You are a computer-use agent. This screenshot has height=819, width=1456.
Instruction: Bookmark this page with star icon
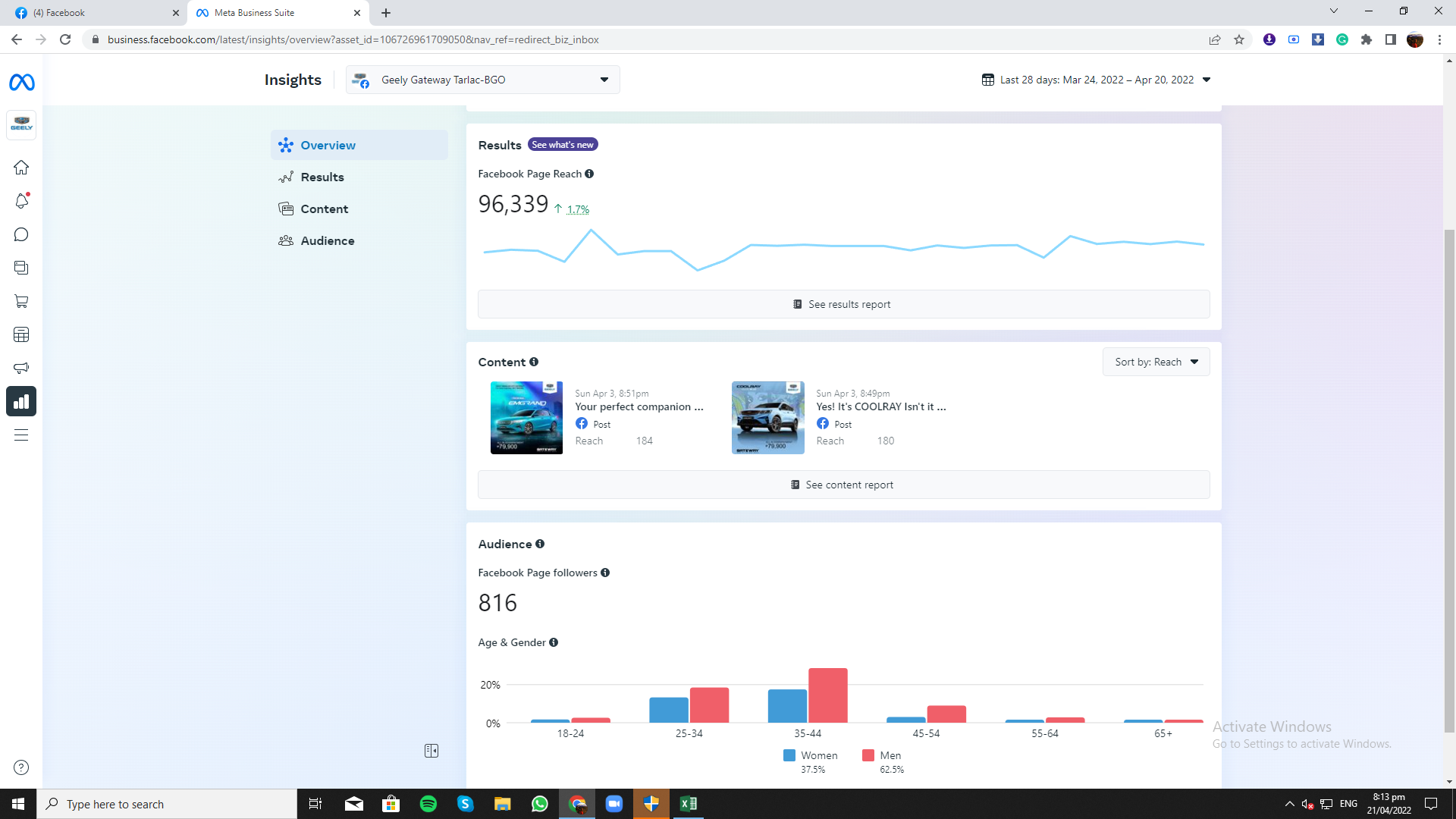pos(1239,39)
